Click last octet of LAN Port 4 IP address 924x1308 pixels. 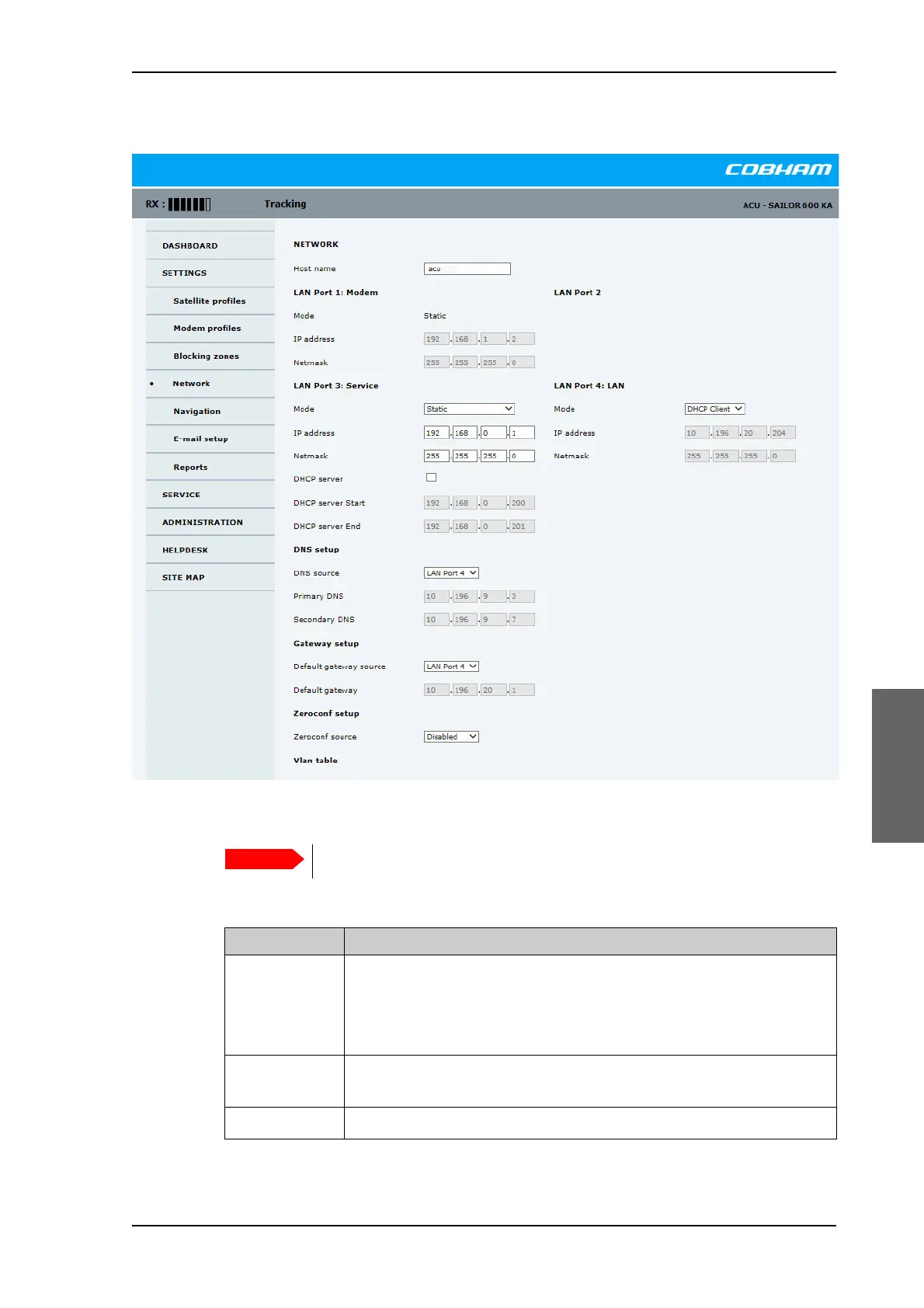coord(783,433)
